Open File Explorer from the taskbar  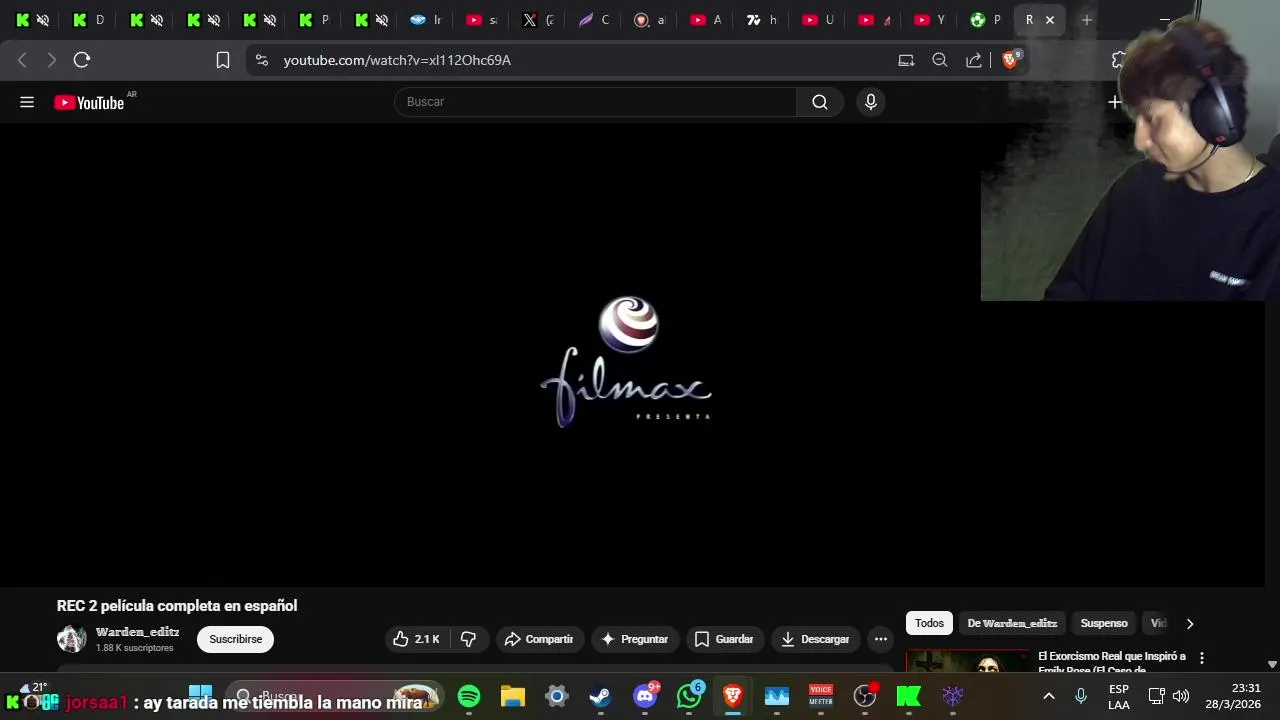[x=513, y=696]
